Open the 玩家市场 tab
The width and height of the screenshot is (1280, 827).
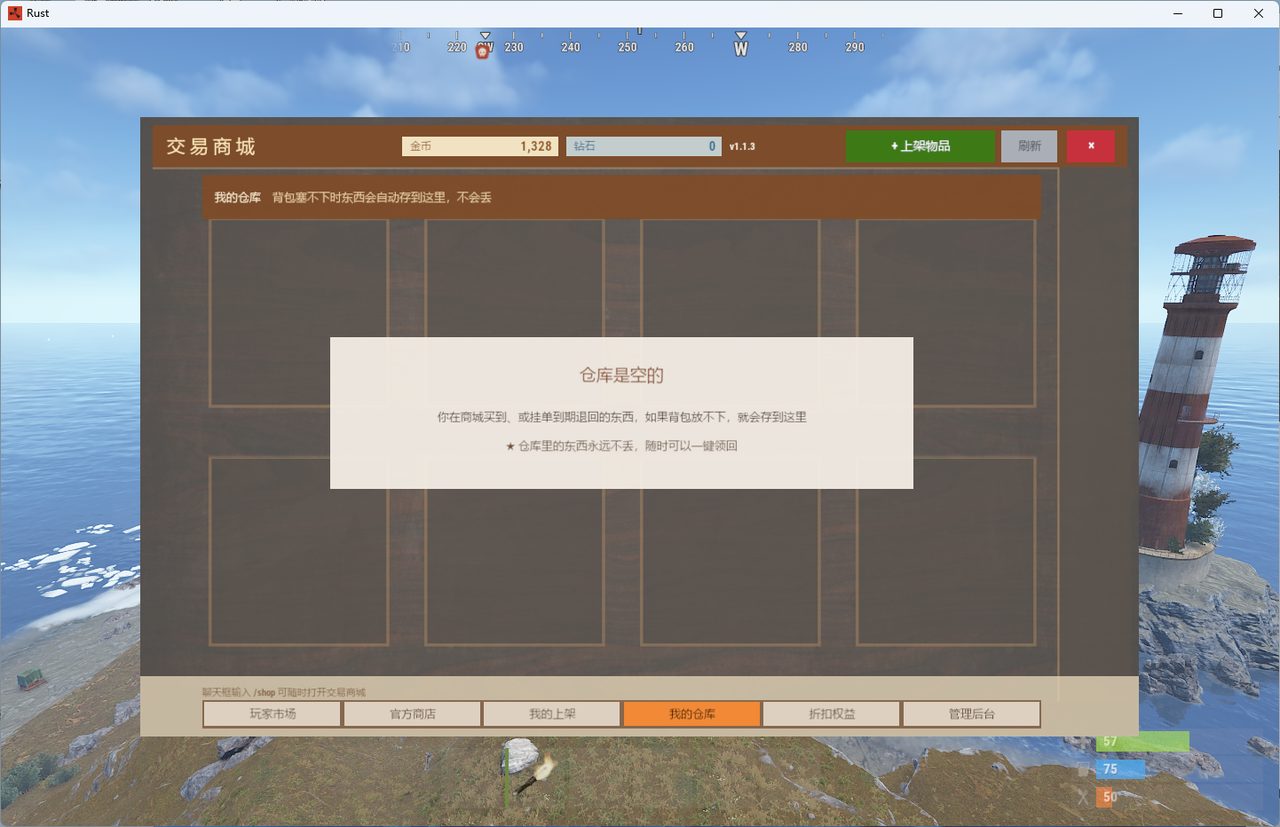[272, 714]
